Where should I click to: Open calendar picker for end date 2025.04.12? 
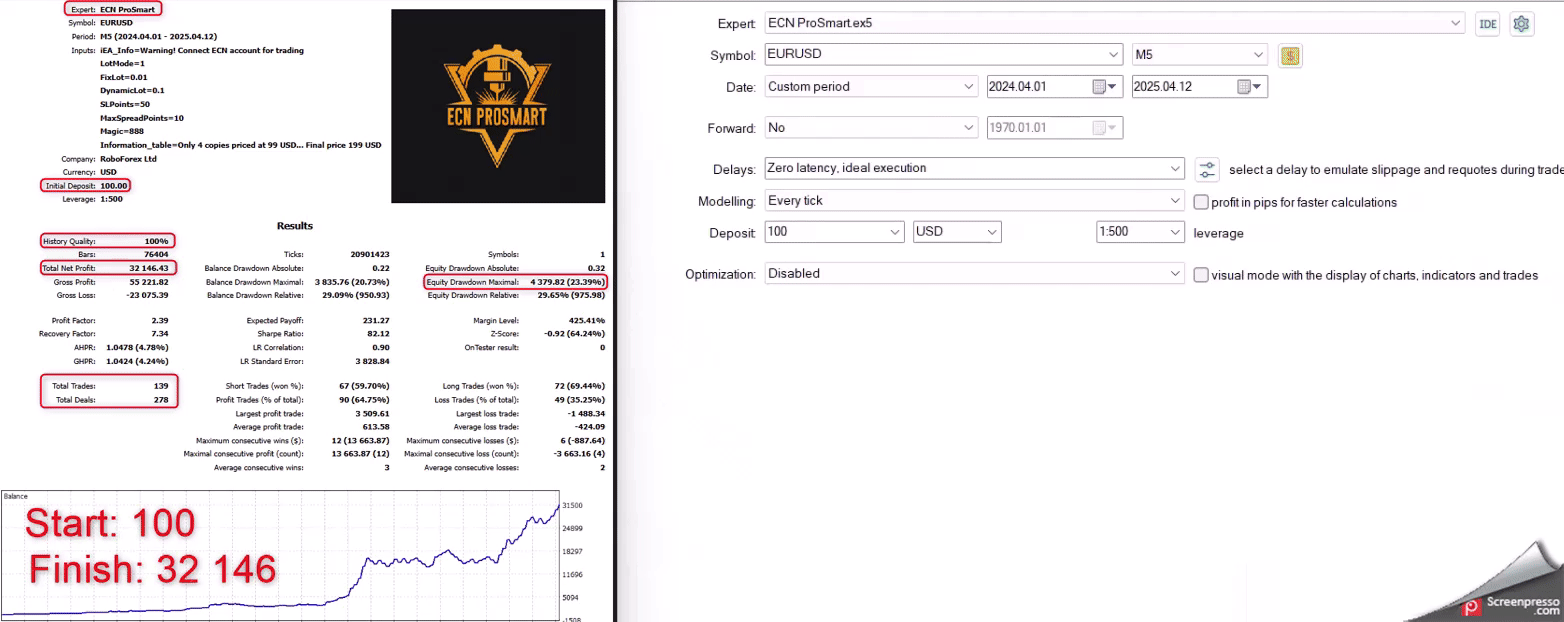pyautogui.click(x=1251, y=87)
